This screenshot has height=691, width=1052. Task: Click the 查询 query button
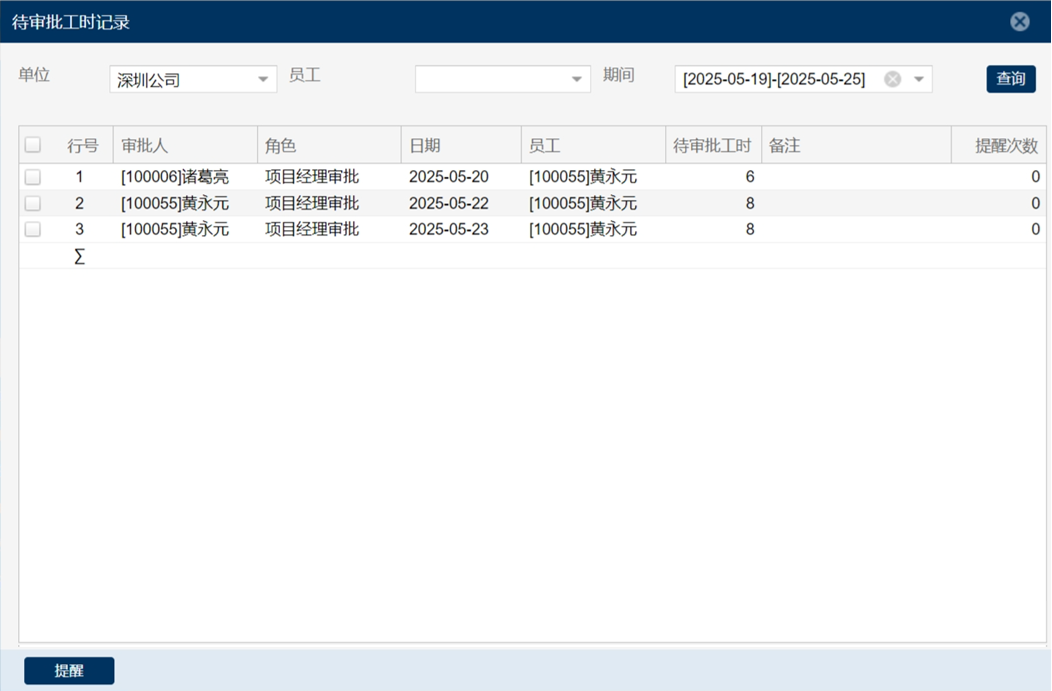(1010, 79)
